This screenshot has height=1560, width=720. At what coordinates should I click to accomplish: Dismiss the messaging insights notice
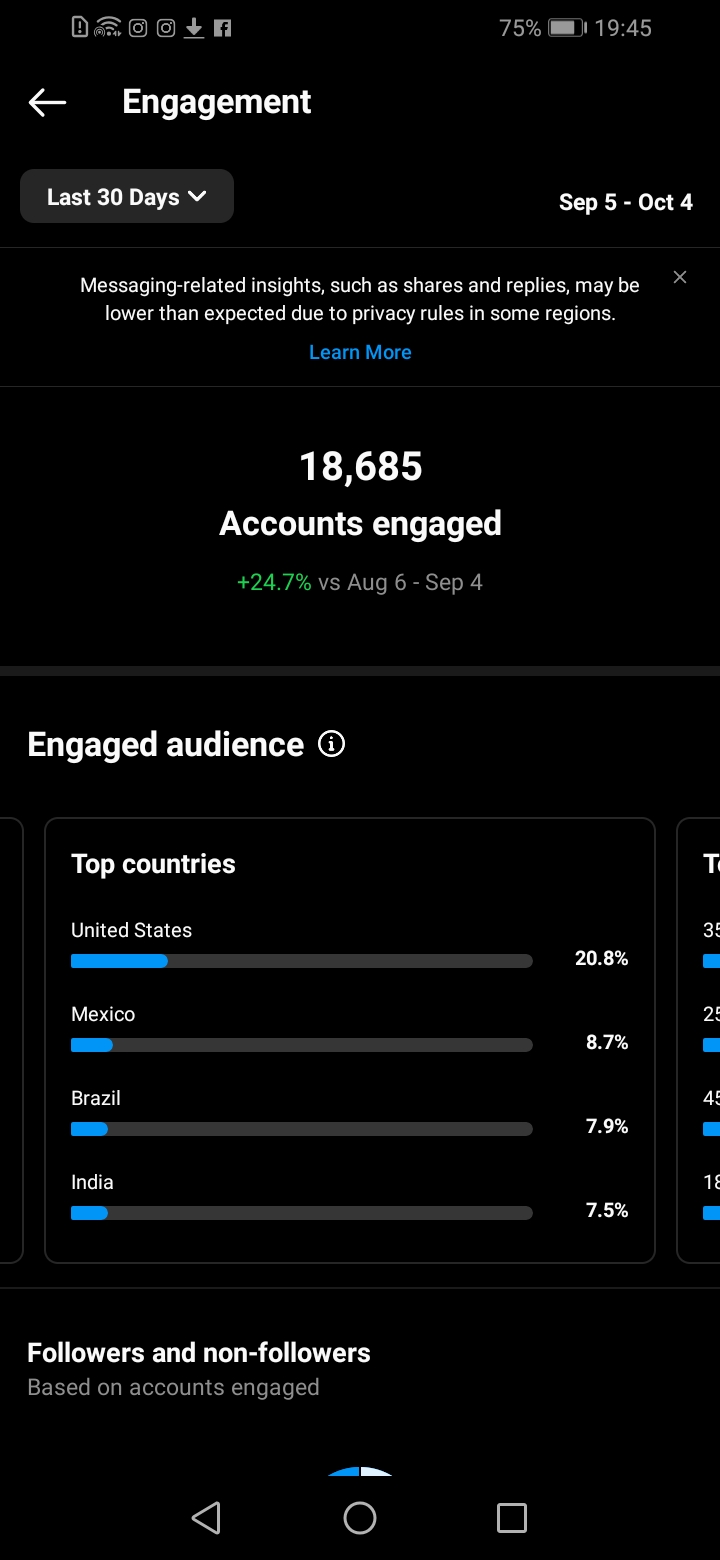click(680, 277)
